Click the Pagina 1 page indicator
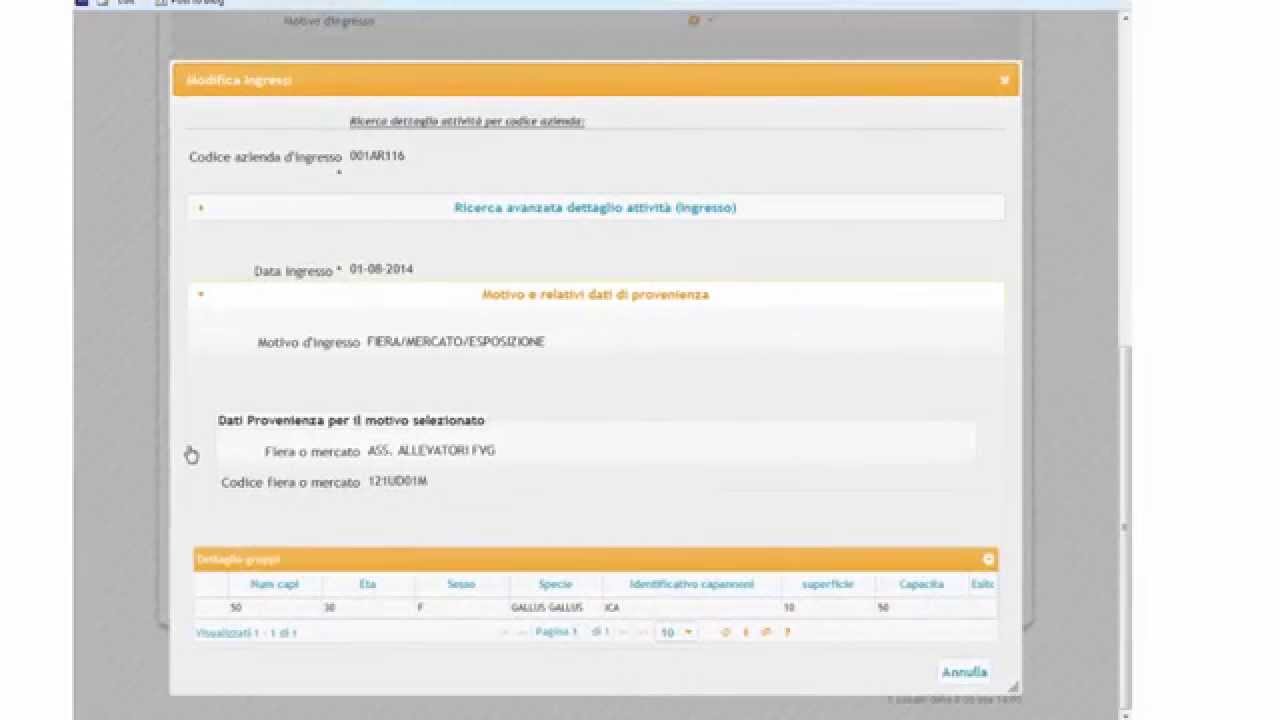 tap(556, 632)
